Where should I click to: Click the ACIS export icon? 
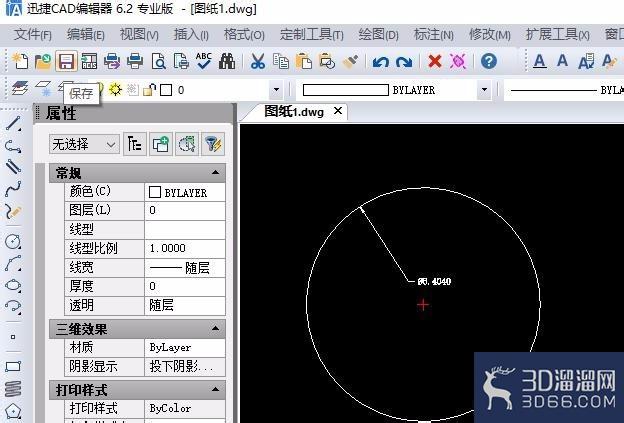[x=89, y=61]
